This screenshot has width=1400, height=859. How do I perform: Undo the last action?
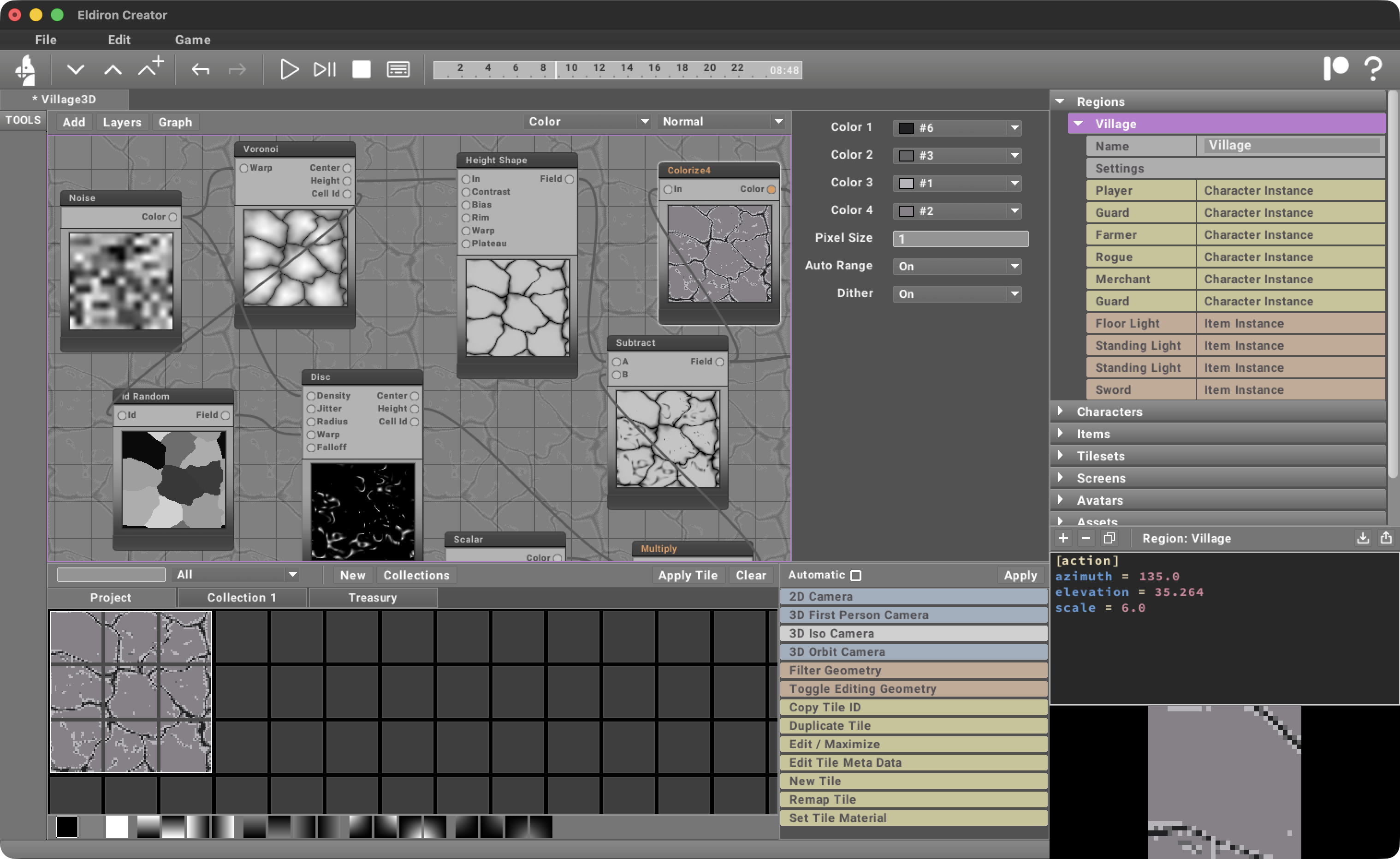tap(200, 69)
